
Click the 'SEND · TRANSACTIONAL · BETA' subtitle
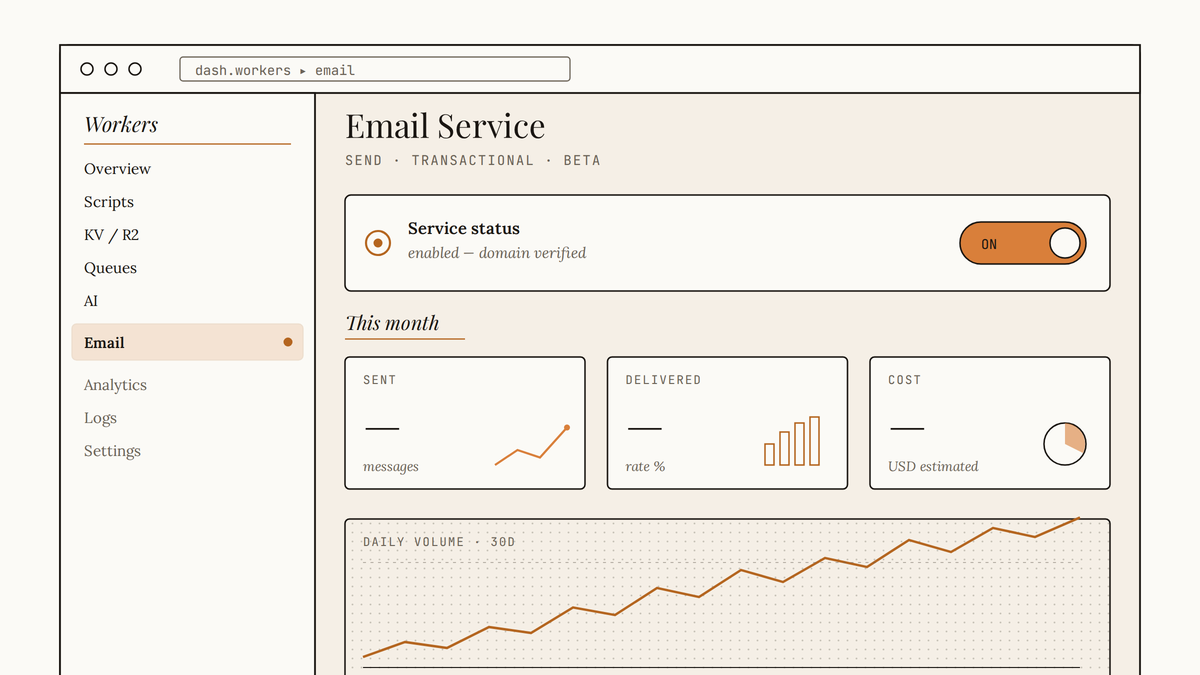[x=473, y=160]
